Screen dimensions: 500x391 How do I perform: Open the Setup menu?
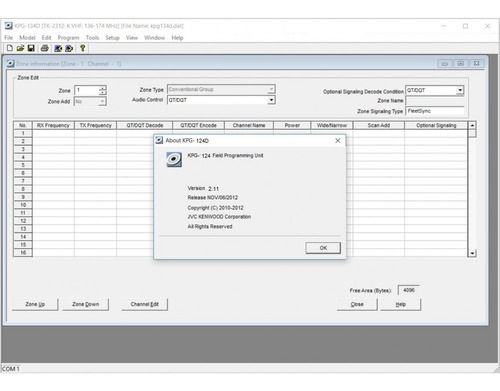(112, 38)
